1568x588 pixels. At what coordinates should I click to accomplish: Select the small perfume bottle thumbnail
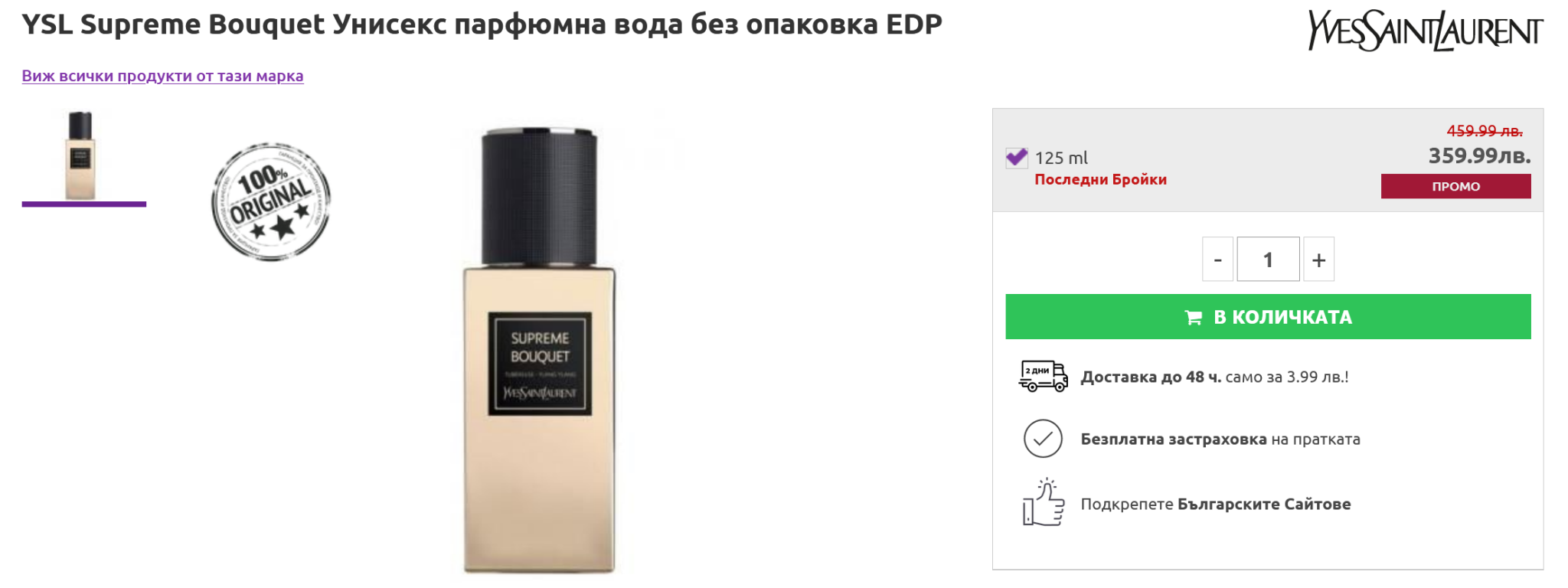click(81, 155)
